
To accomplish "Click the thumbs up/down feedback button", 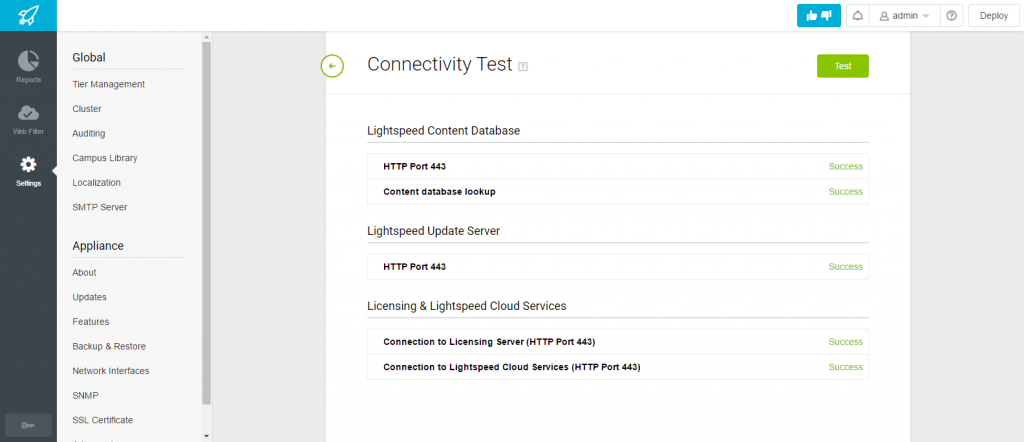I will [x=818, y=16].
